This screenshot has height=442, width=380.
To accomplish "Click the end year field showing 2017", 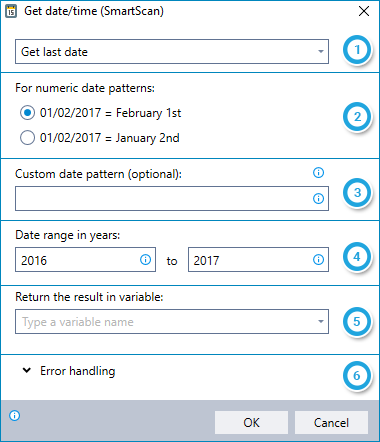I will (x=258, y=259).
